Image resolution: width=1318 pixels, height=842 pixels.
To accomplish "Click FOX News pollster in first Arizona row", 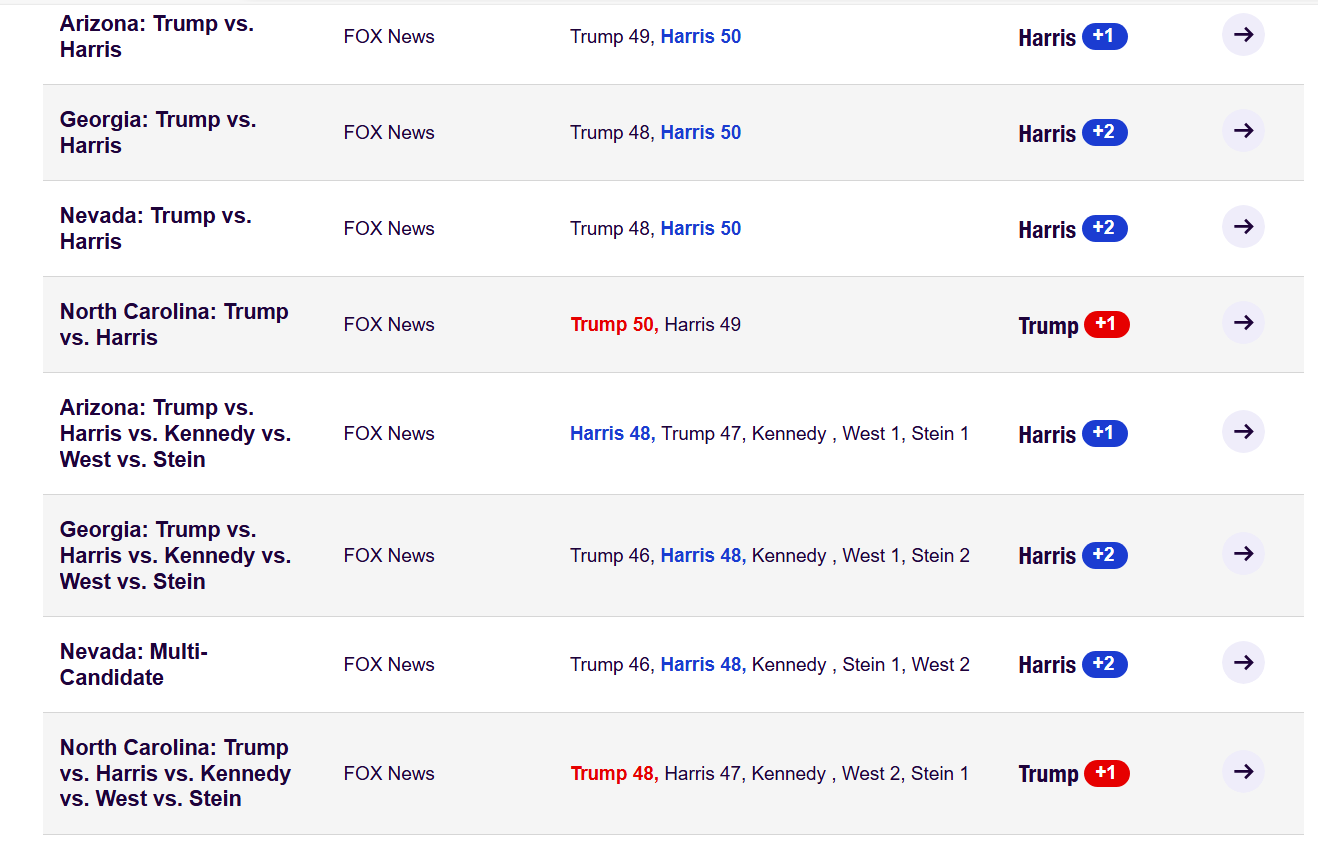I will click(389, 37).
